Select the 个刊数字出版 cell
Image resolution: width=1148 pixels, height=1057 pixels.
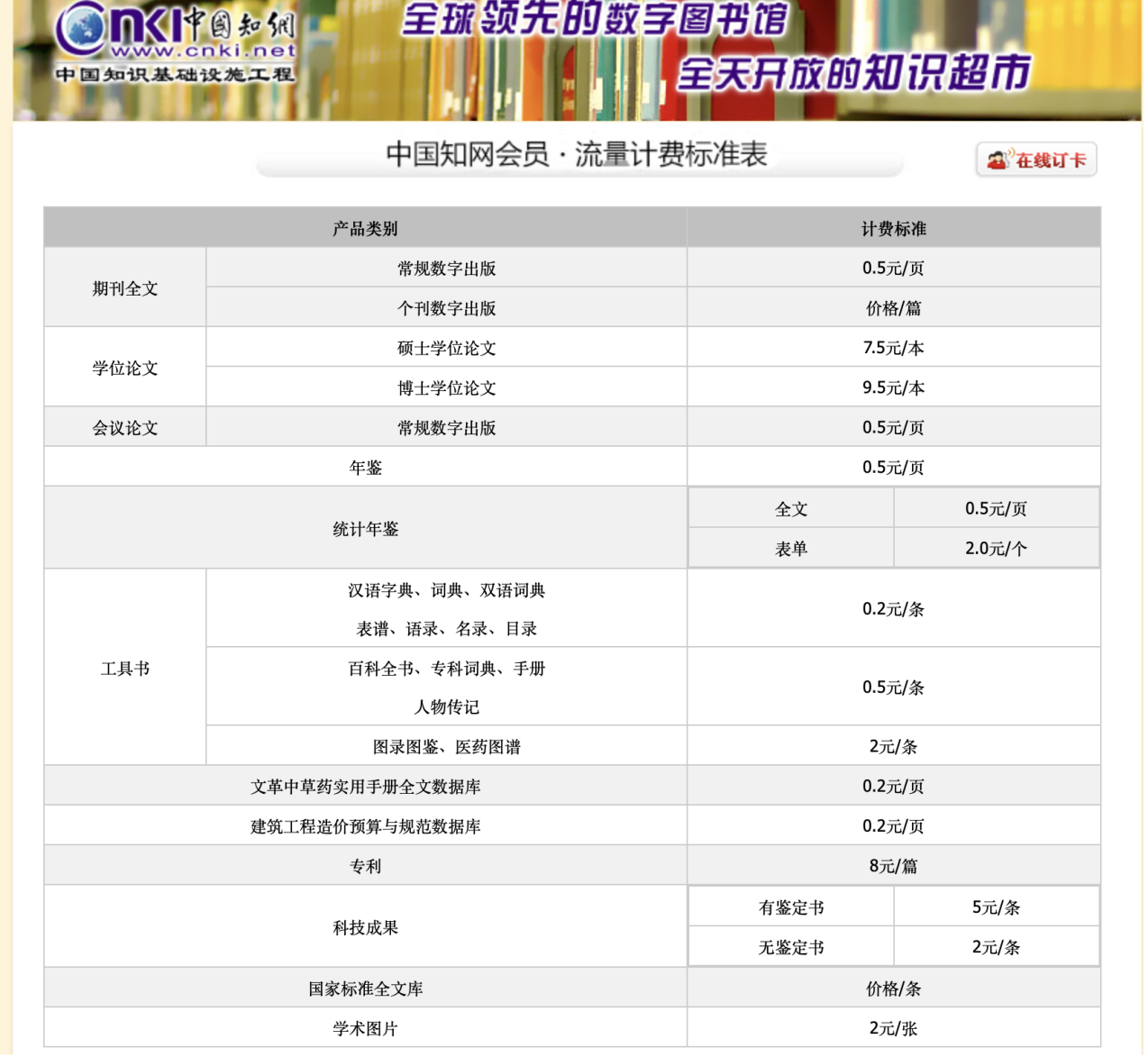click(x=447, y=308)
